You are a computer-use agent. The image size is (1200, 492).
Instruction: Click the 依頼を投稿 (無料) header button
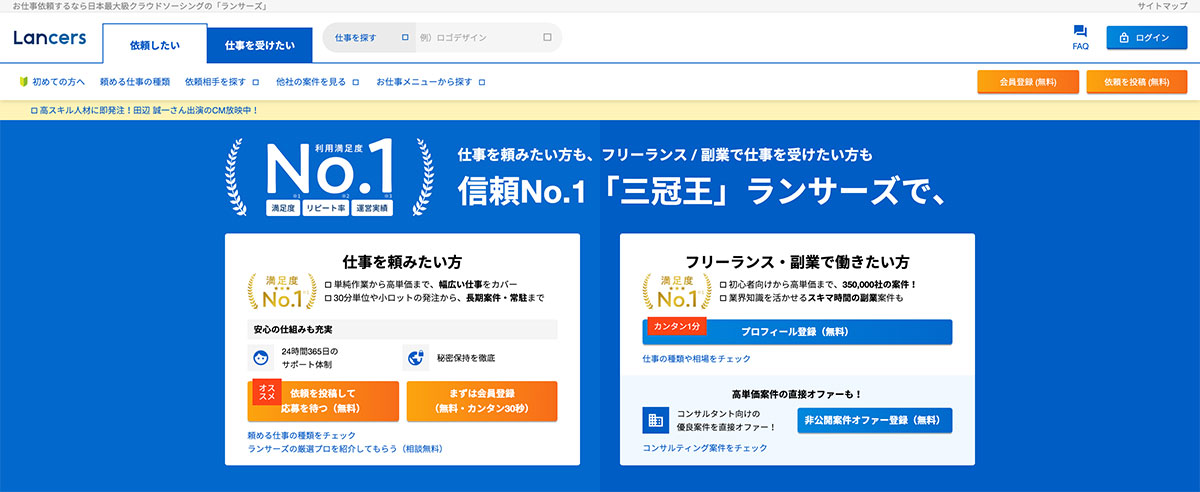[1137, 82]
